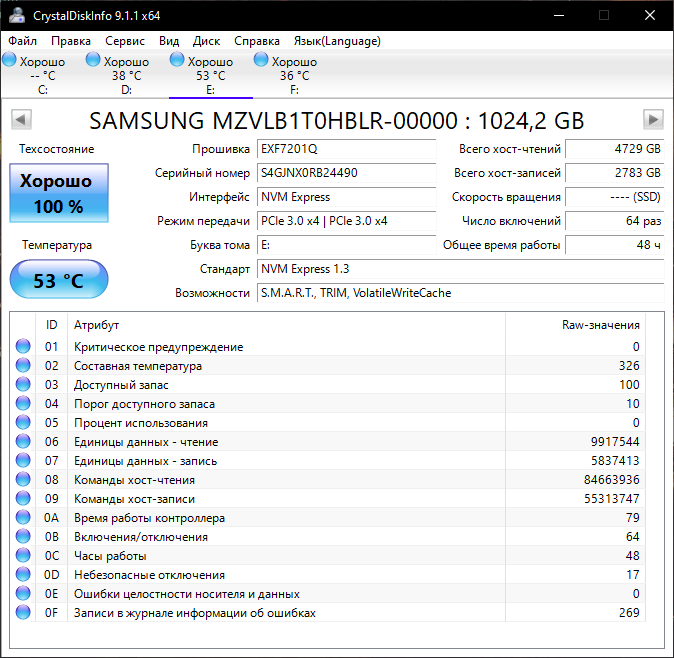Screen dimensions: 674x658
Task: Click rotation rate value ---- (SSD)
Action: [x=615, y=197]
